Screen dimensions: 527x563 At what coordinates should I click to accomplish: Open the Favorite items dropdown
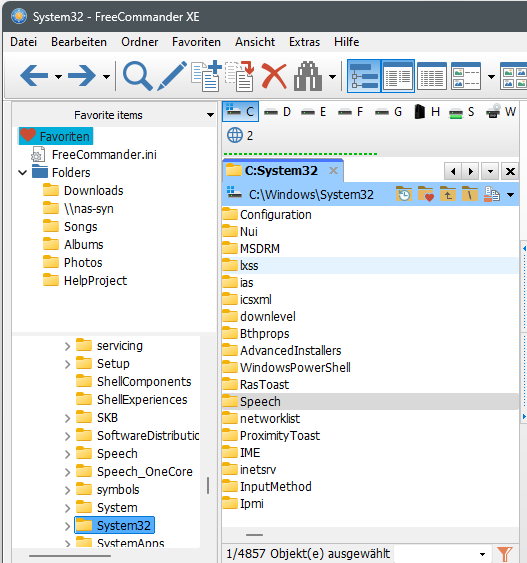(210, 115)
